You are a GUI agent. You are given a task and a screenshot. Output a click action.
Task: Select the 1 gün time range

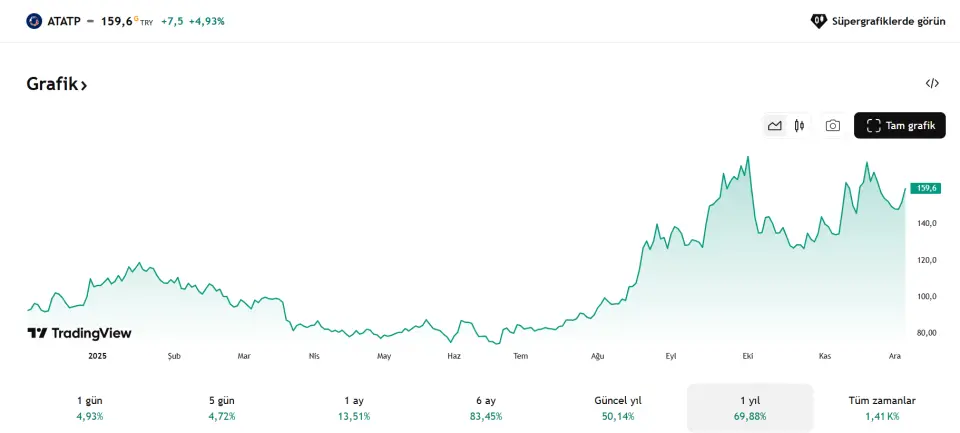(x=89, y=407)
